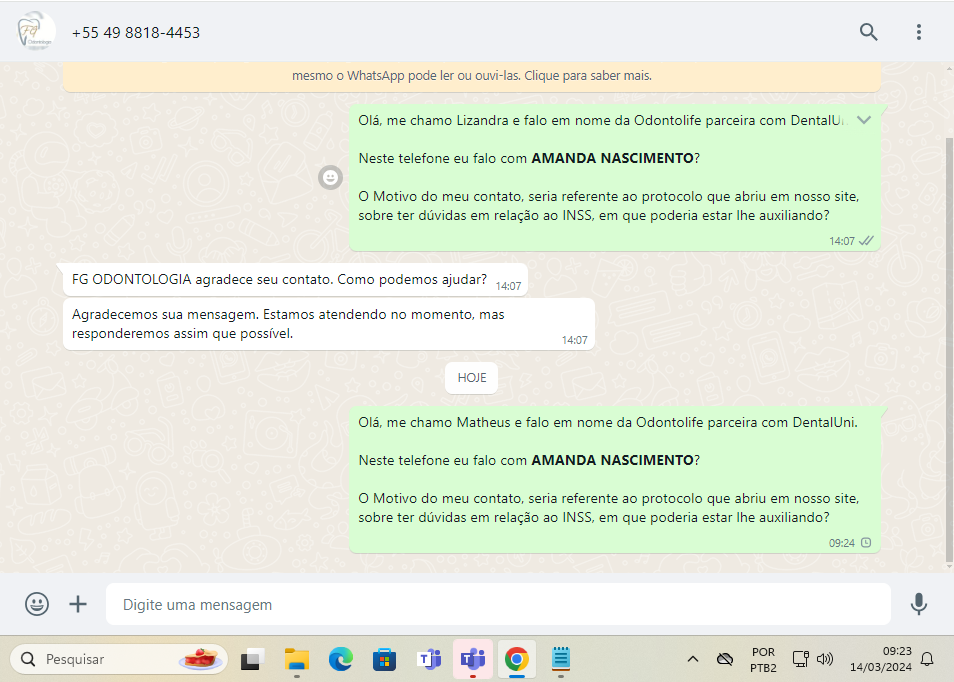
Task: Open the chat options three-dot menu
Action: 918,32
